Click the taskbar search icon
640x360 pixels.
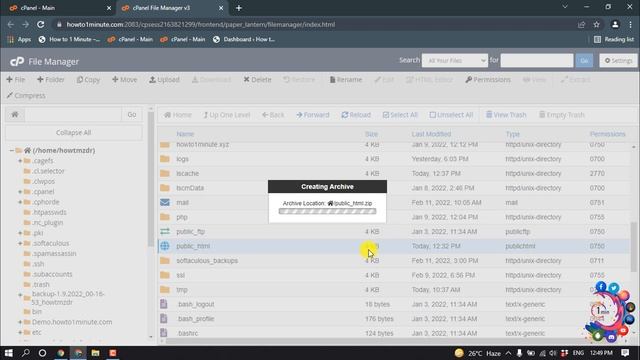point(25,353)
